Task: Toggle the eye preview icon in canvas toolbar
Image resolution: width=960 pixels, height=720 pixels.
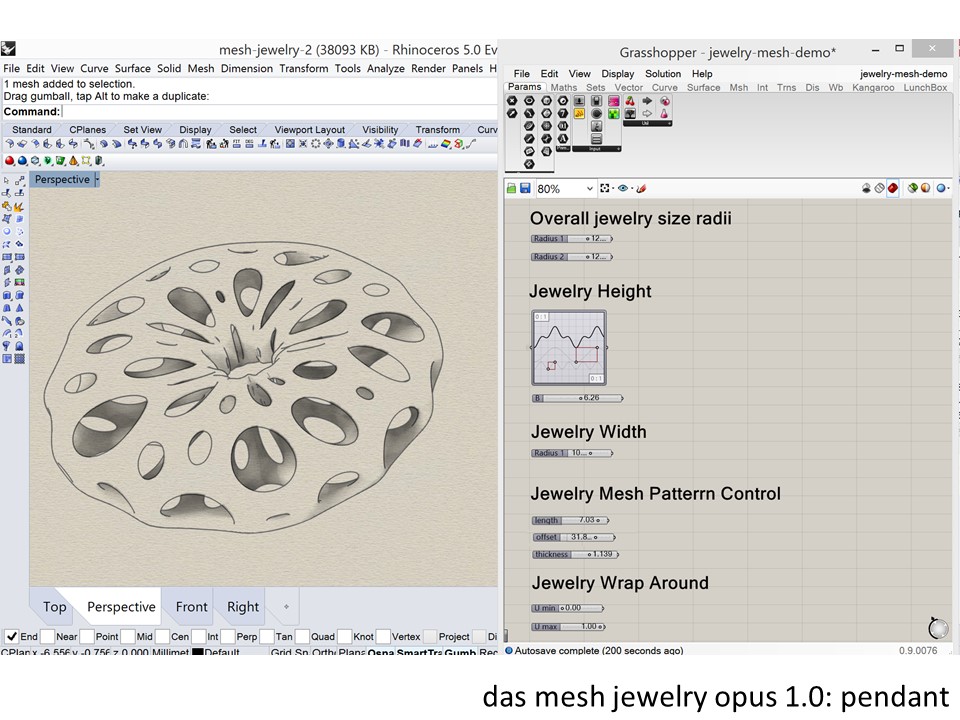Action: pos(624,188)
